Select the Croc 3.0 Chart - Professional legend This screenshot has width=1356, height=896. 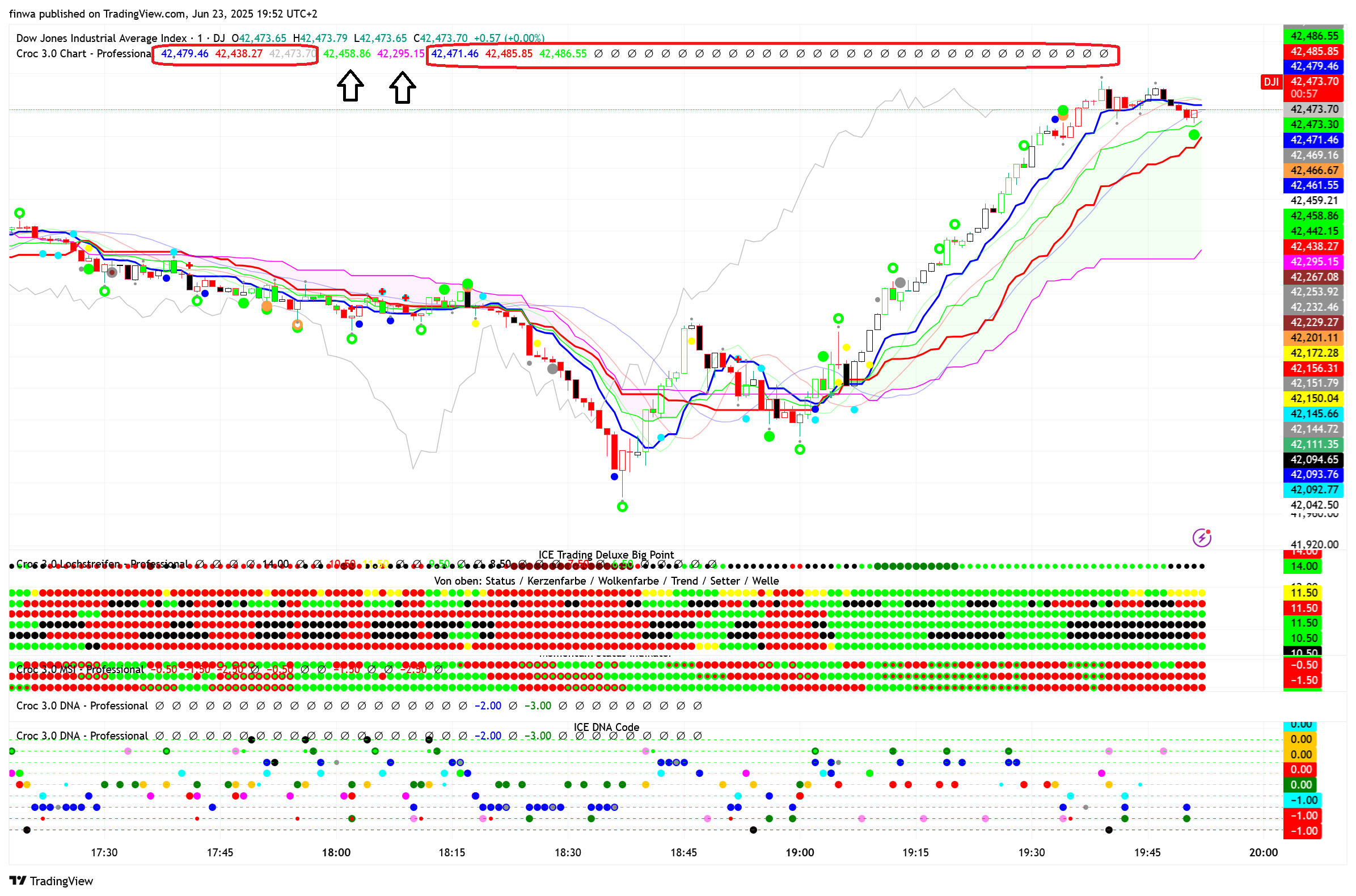[x=83, y=54]
